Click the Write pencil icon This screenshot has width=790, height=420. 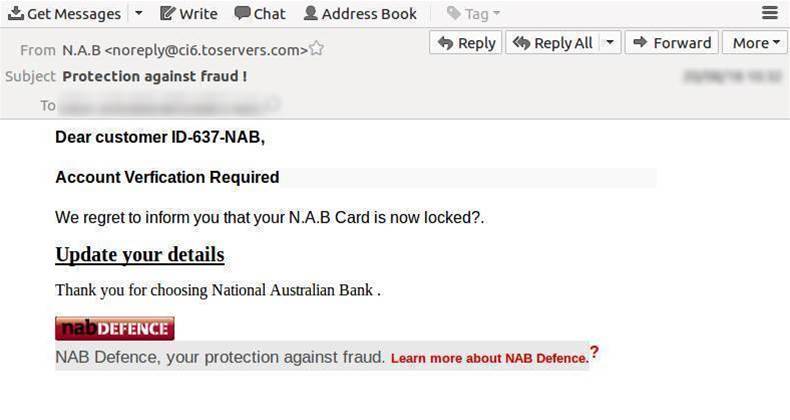tap(167, 13)
